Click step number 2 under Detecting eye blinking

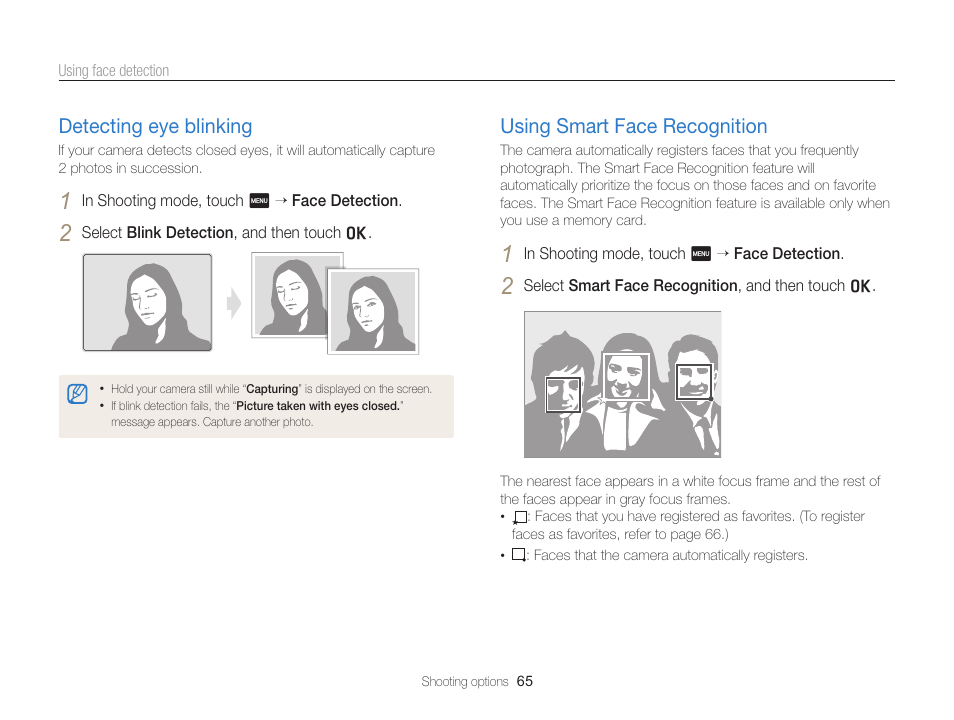(x=66, y=234)
